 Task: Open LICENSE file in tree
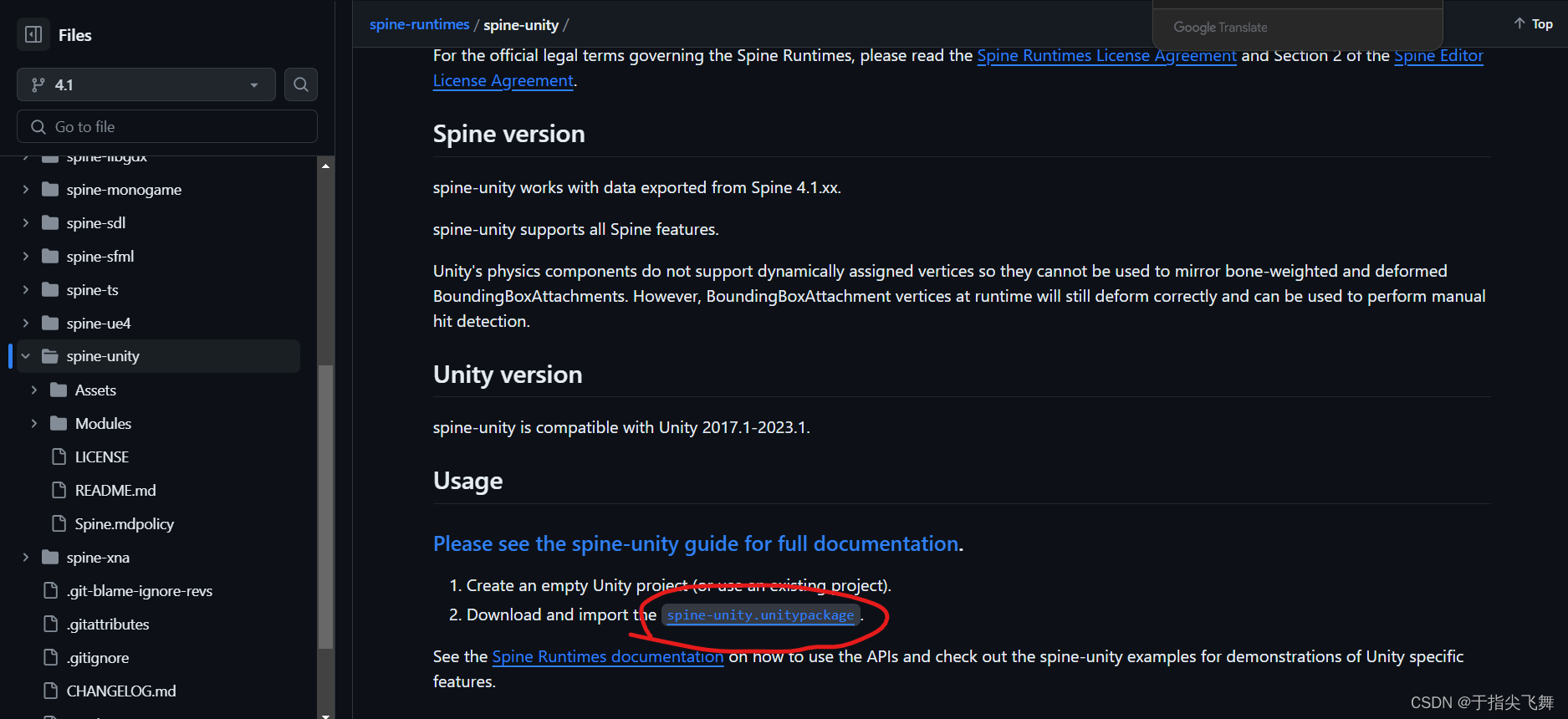point(102,457)
